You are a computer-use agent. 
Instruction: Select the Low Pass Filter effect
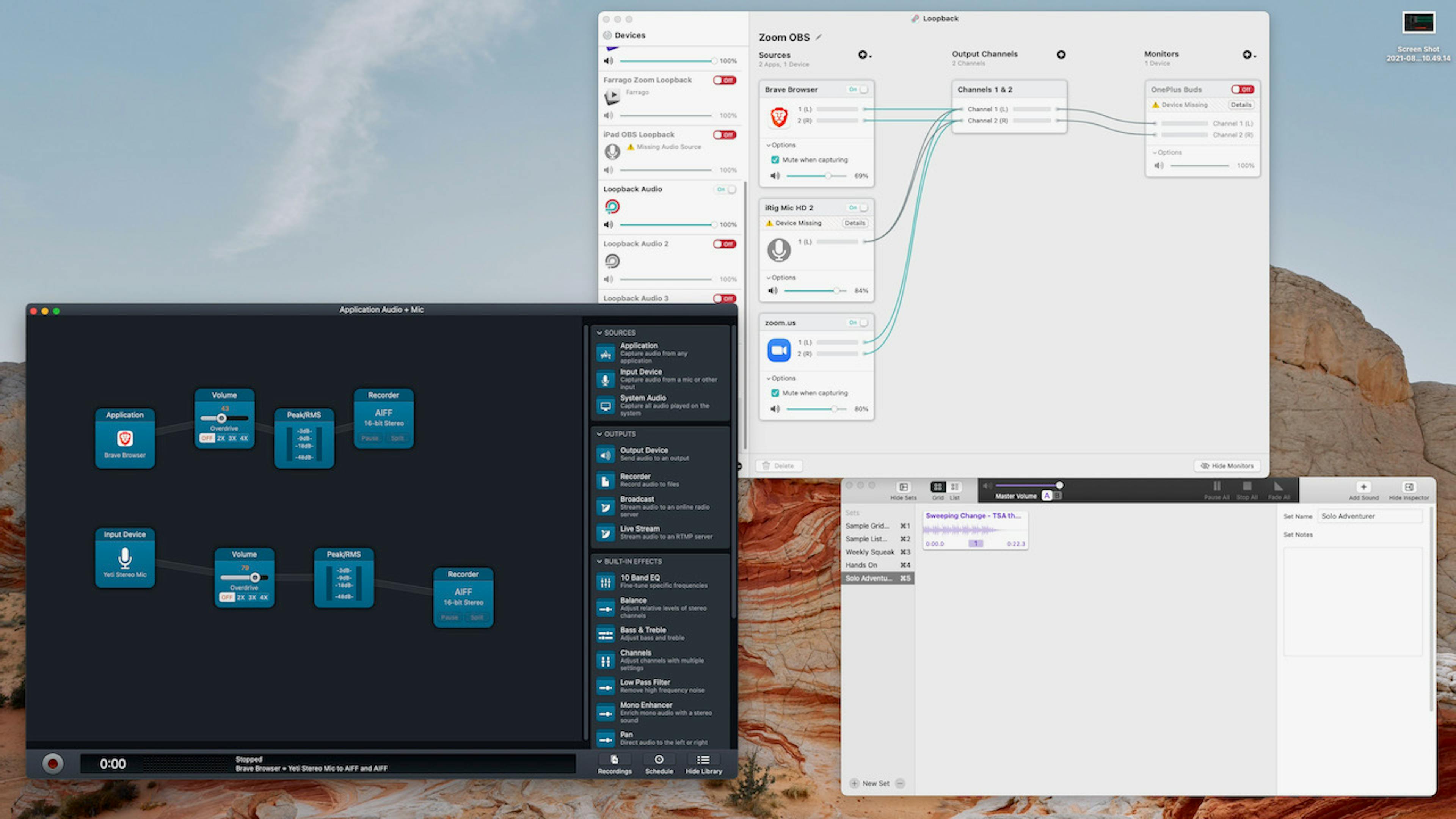[x=661, y=686]
